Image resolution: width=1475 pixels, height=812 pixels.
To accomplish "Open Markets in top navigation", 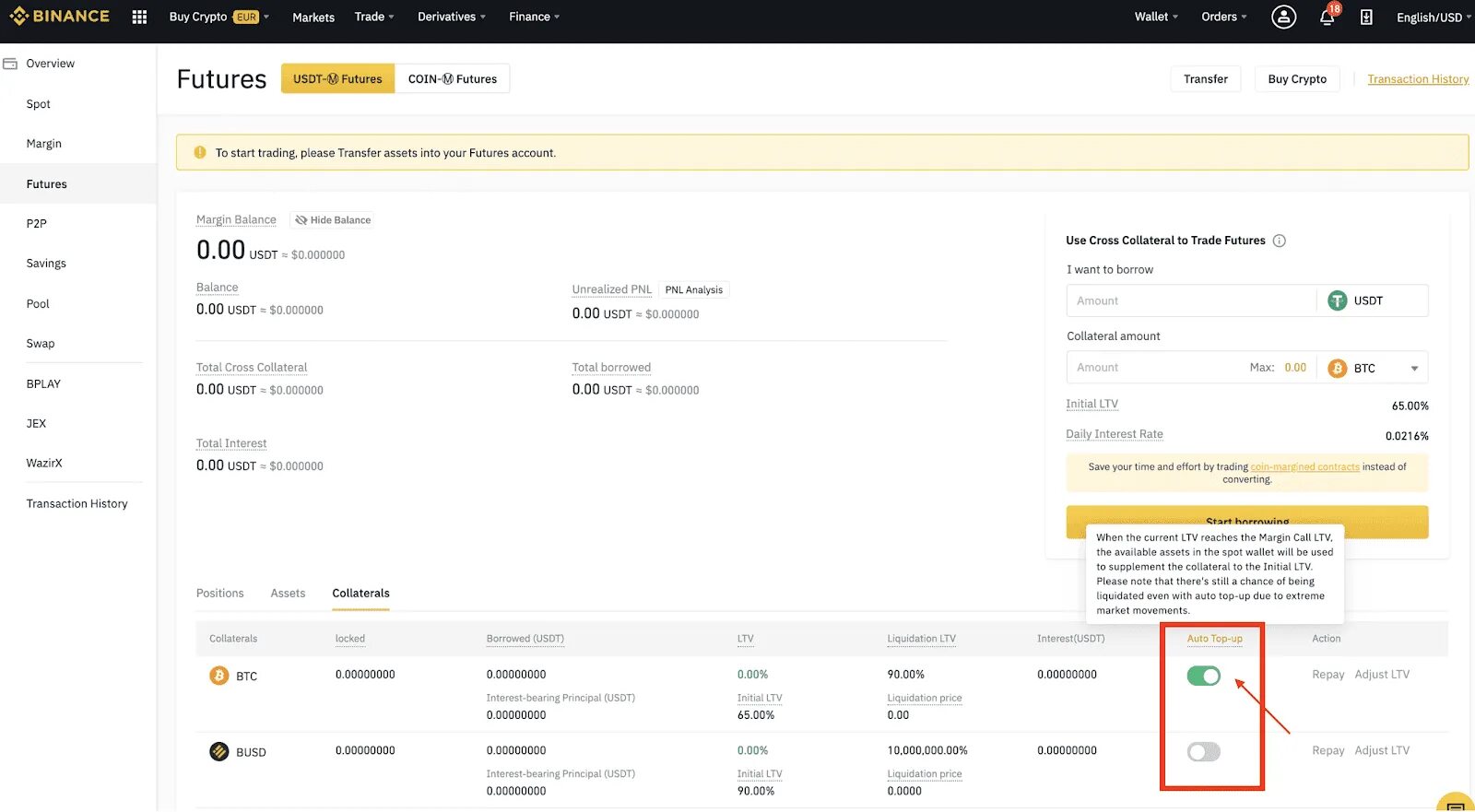I will point(313,17).
